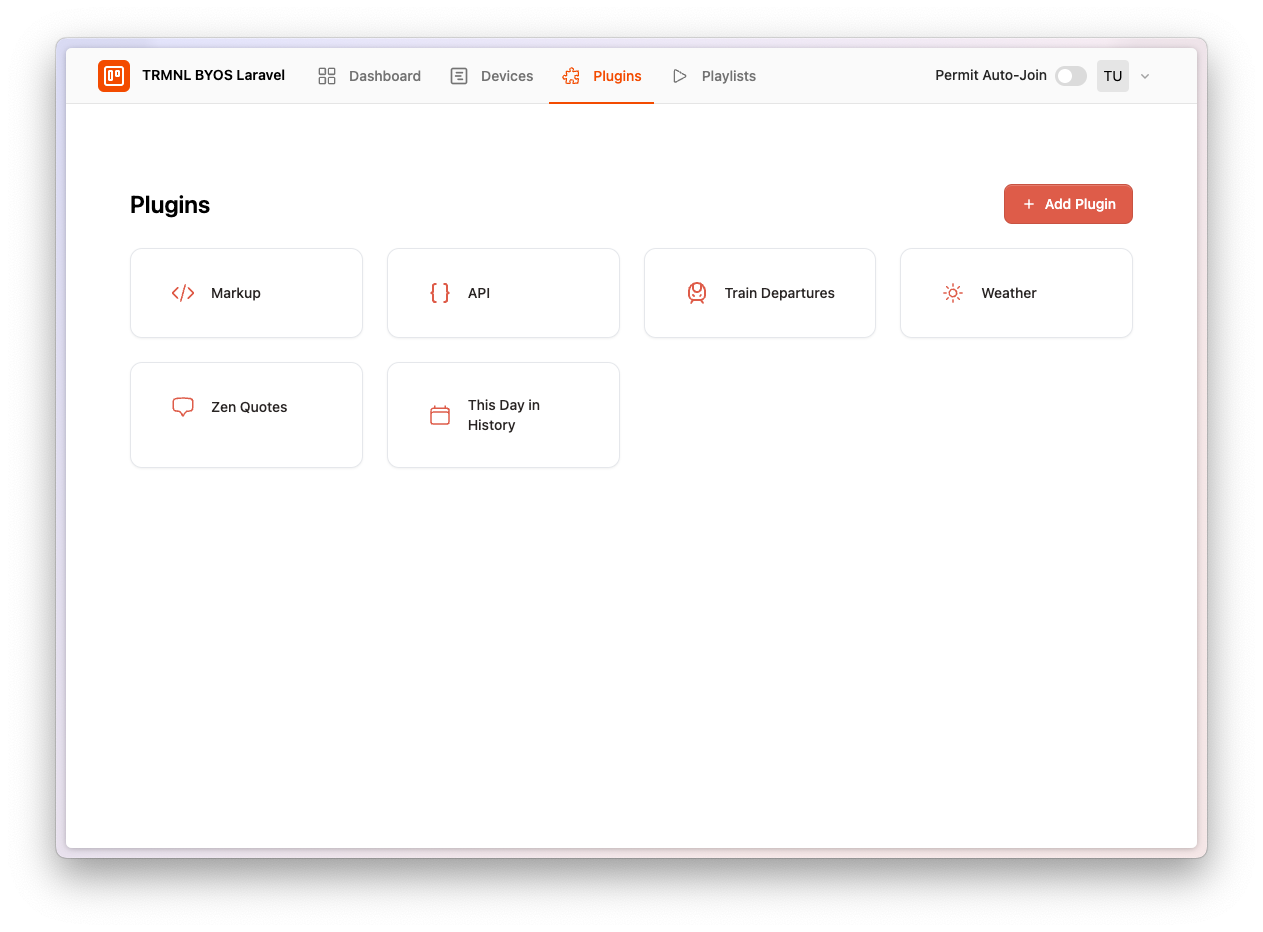This screenshot has width=1263, height=932.
Task: Click the plus icon inside Add Plugin button
Action: coord(1029,204)
